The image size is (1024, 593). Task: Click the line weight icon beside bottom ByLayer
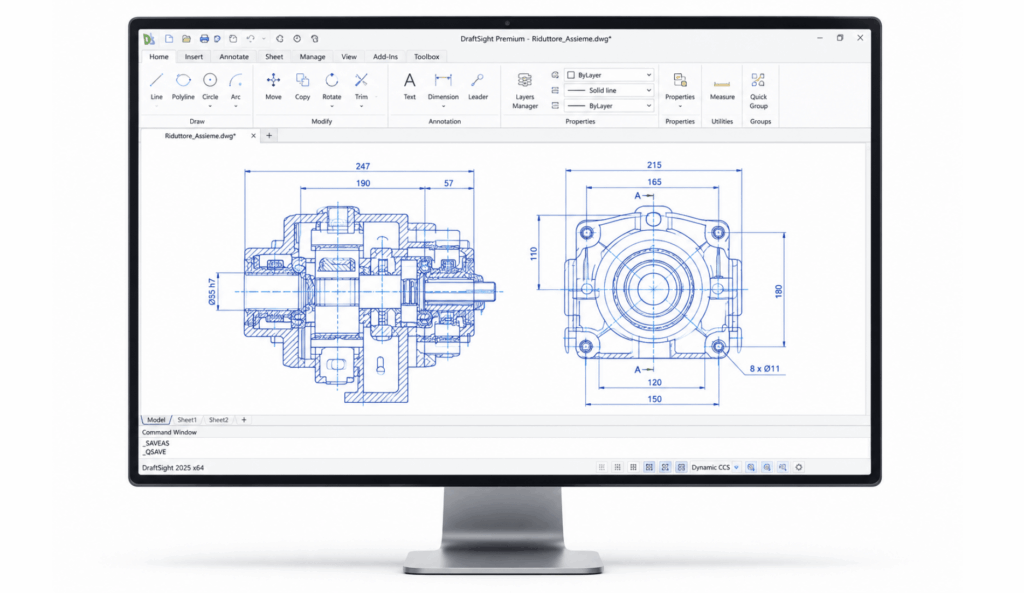coord(555,105)
